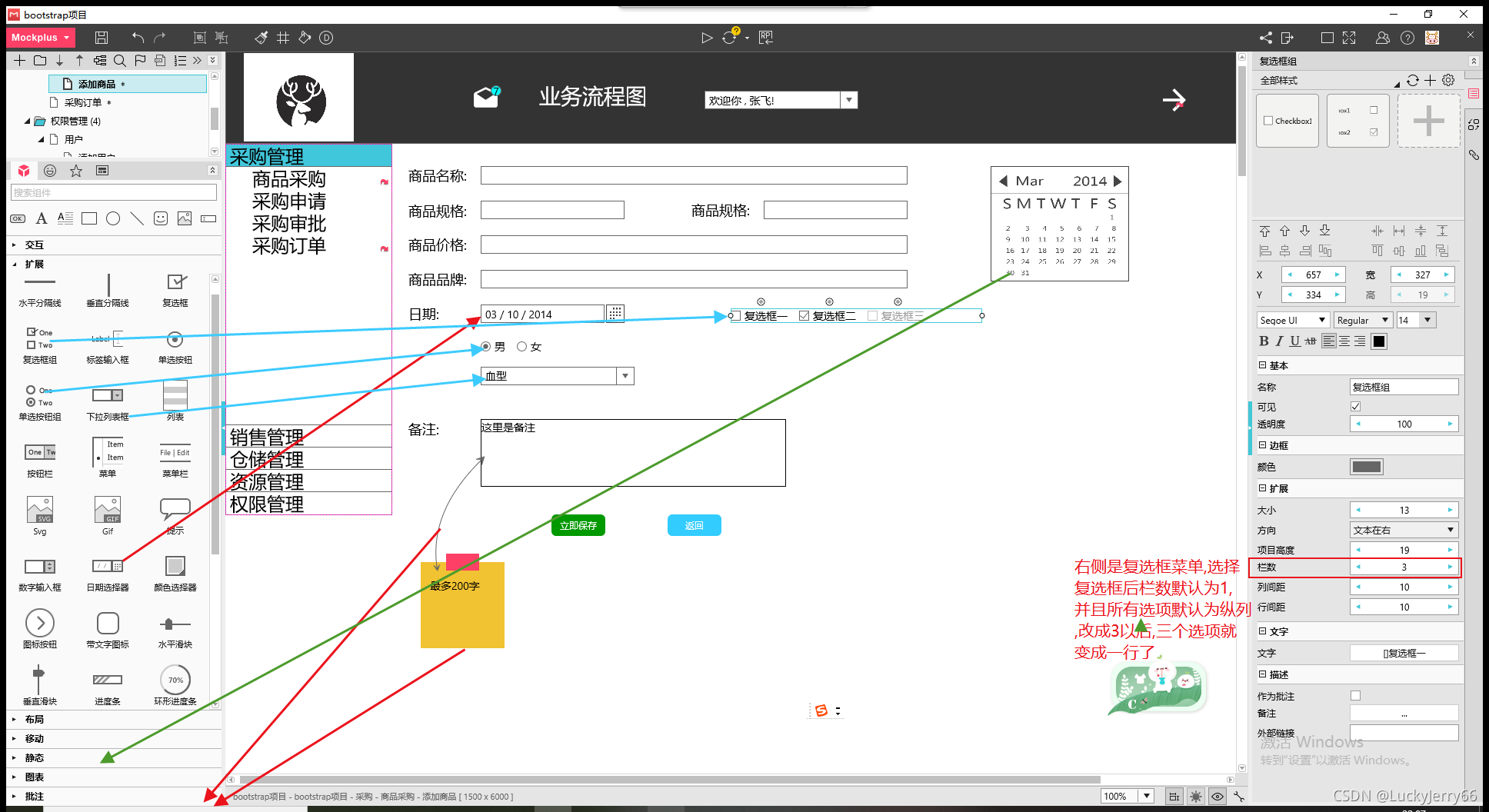The image size is (1489, 812).
Task: Click the 仓储管理 menu section
Action: pyautogui.click(x=309, y=459)
